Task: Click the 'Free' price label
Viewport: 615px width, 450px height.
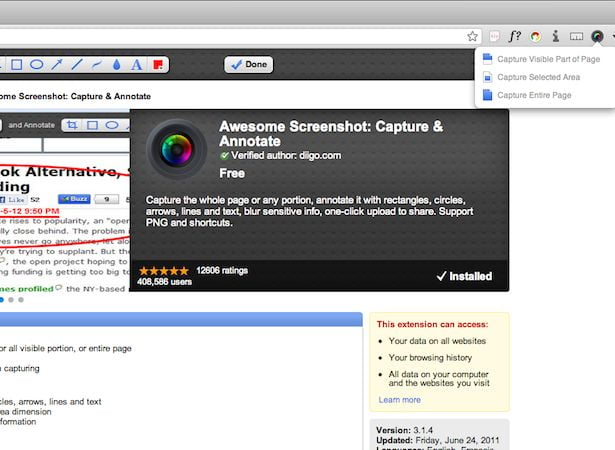Action: click(232, 173)
